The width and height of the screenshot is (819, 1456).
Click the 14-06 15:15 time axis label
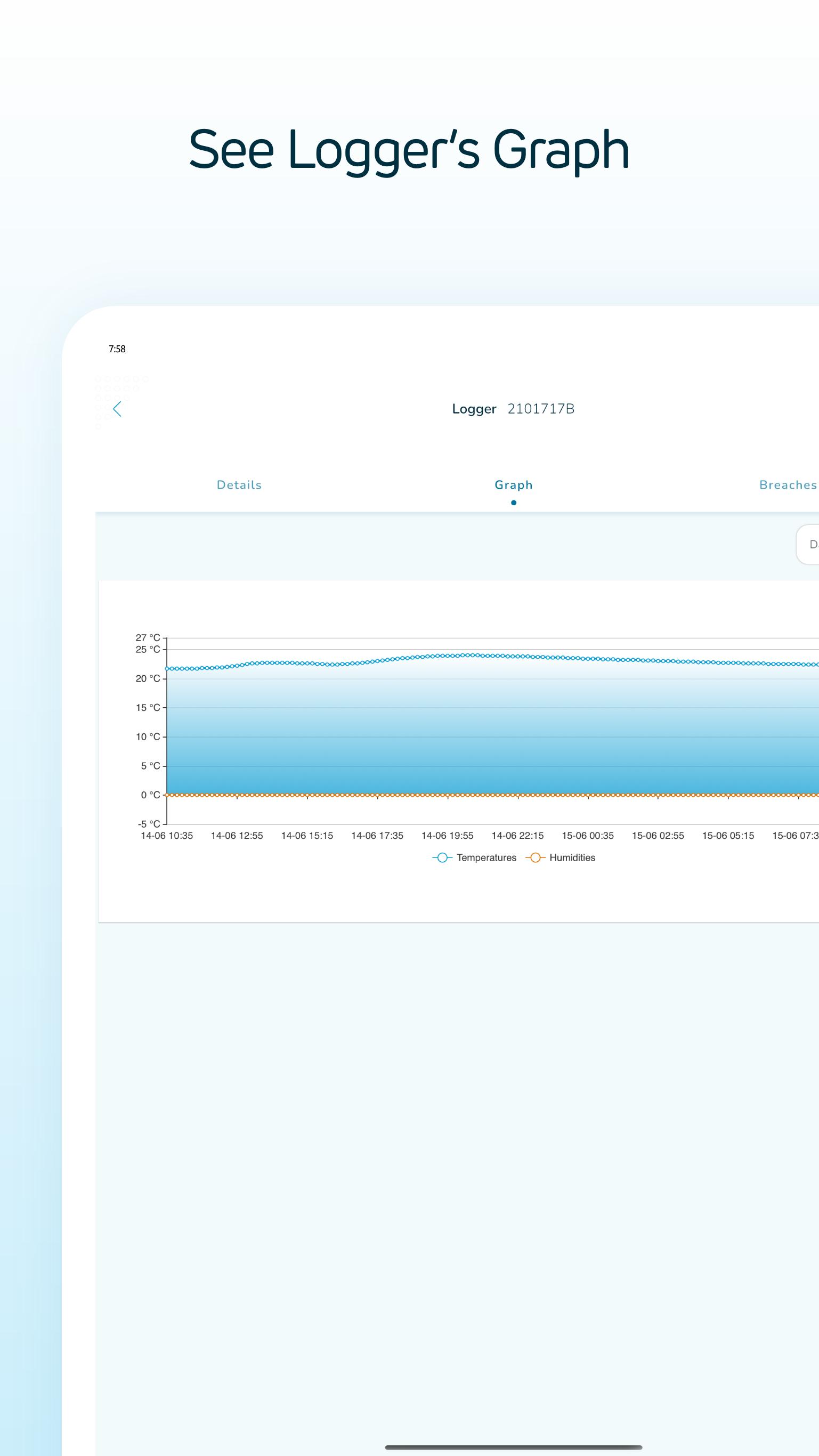coord(307,836)
